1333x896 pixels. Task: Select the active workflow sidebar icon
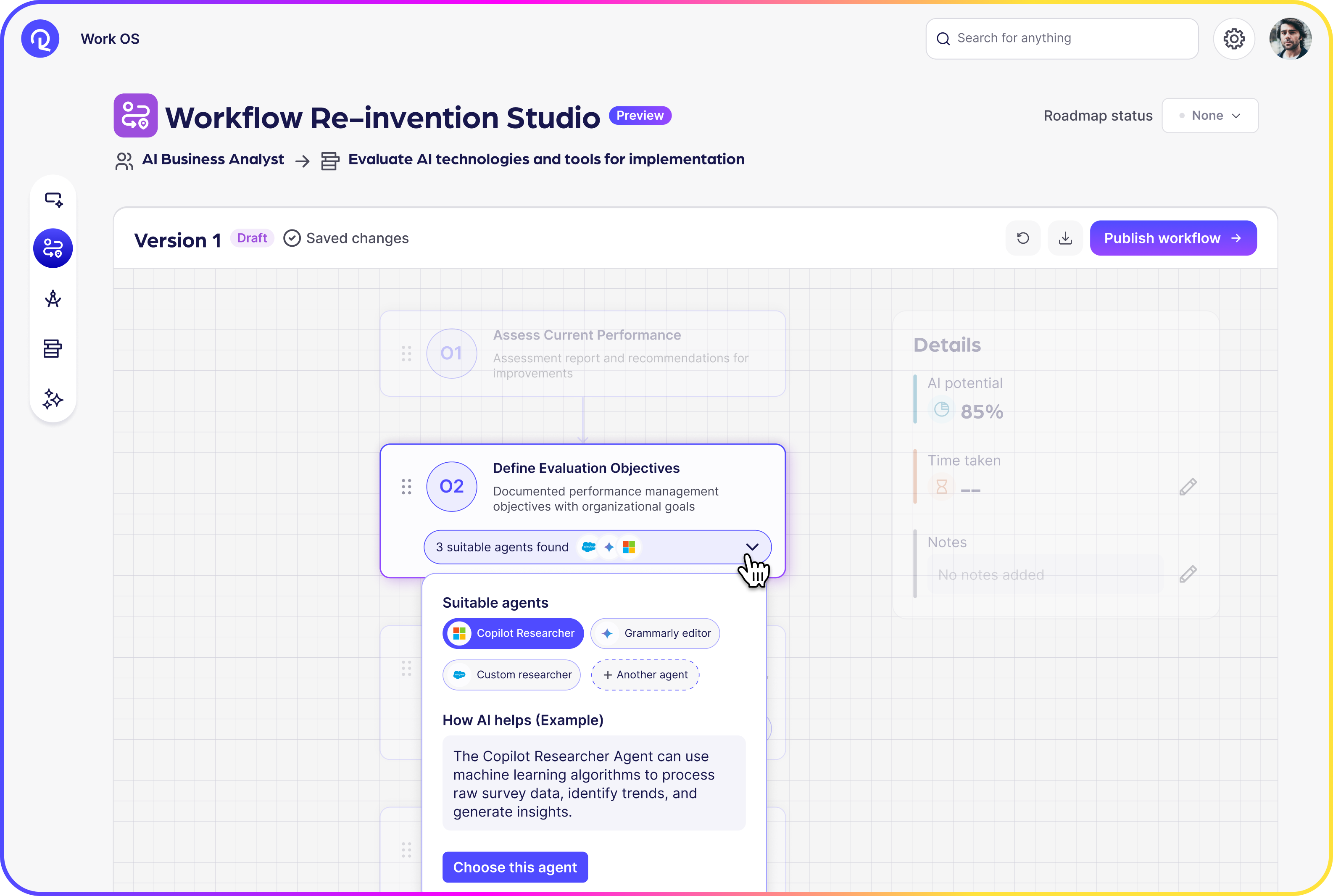(x=53, y=248)
